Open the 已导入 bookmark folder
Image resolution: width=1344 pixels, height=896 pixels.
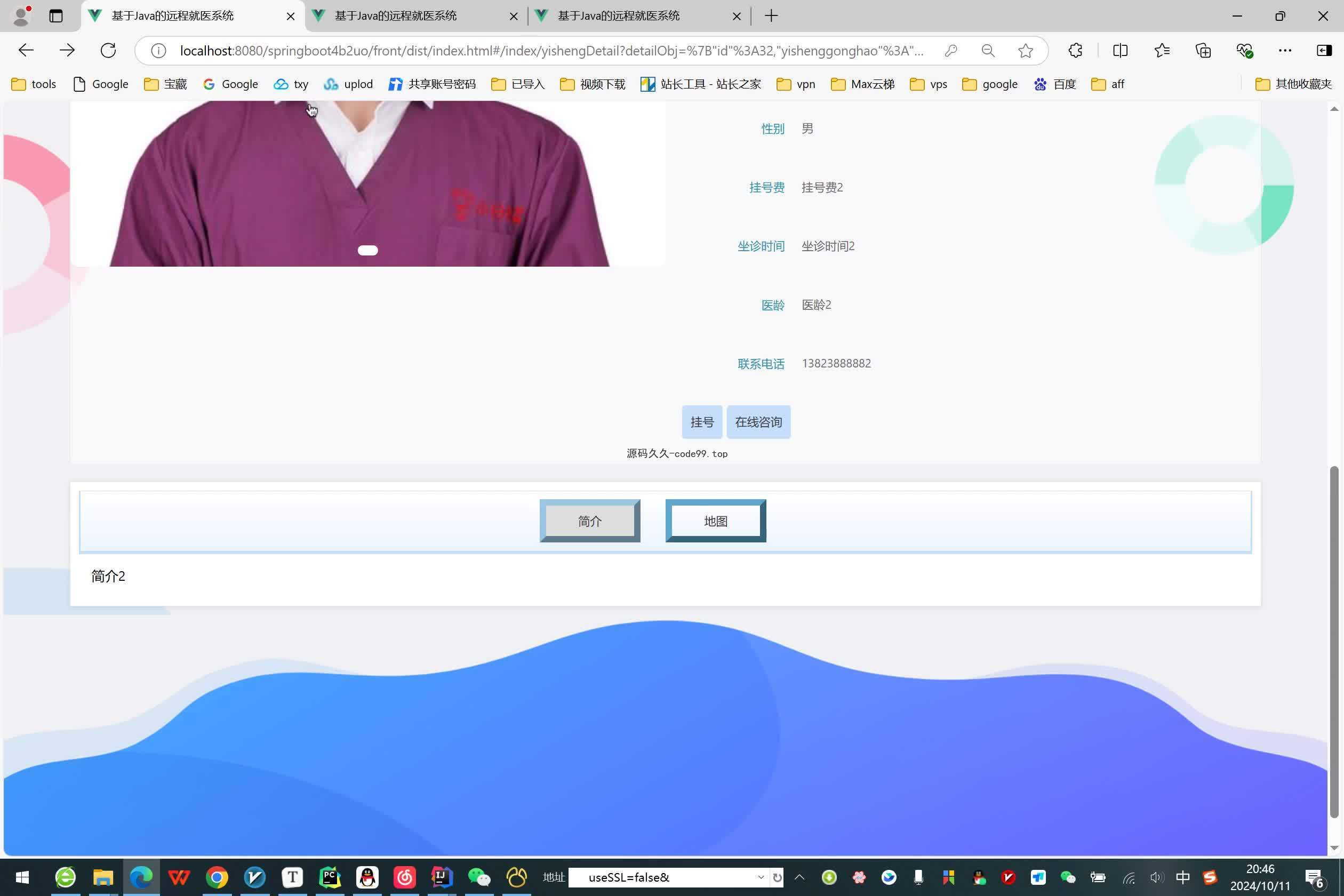point(518,84)
